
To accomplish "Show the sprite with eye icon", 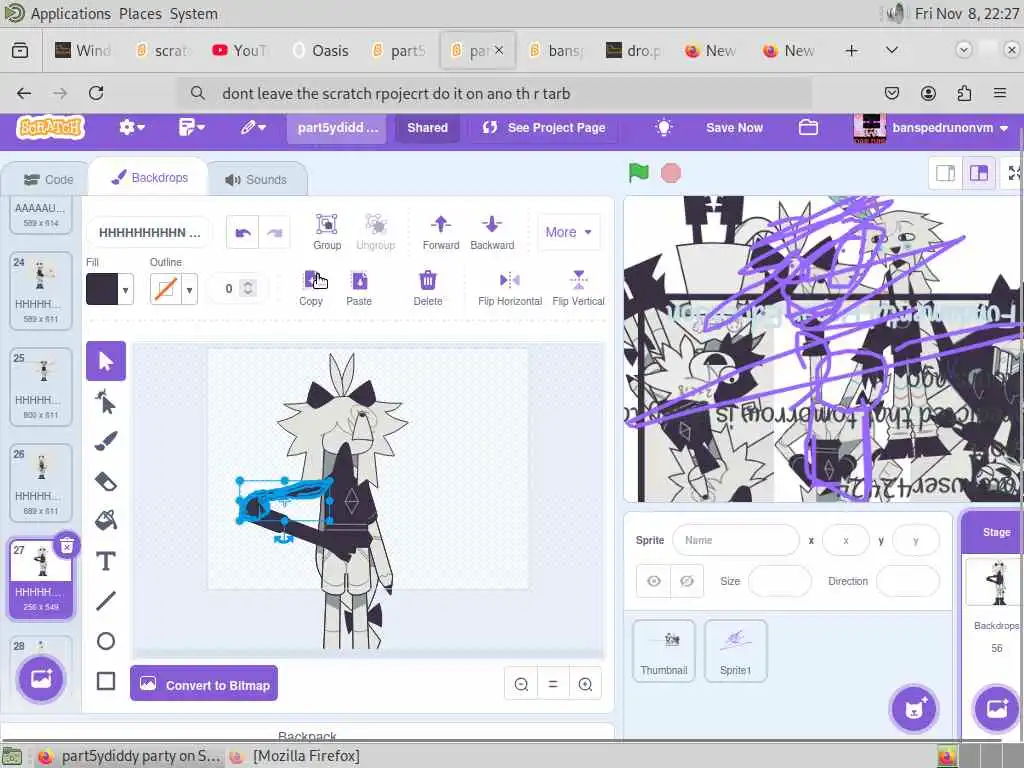I will 654,581.
